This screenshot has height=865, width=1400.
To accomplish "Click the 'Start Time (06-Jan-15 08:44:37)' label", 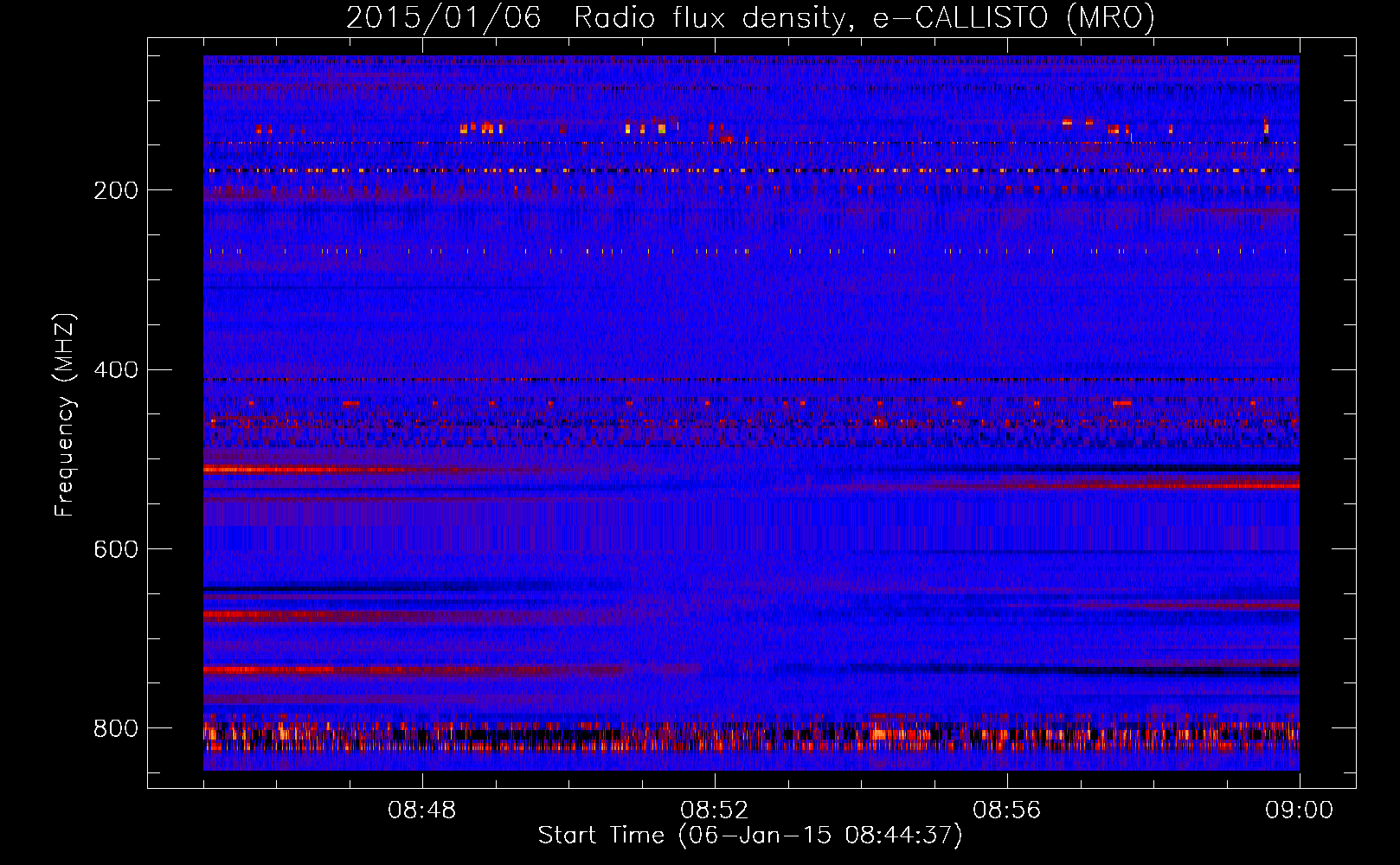I will pos(750,836).
